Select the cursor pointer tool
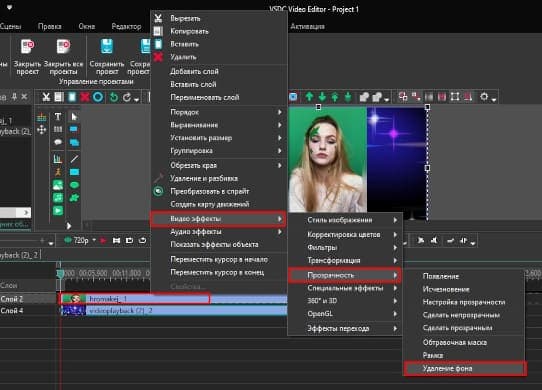542x390 pixels. pos(74,117)
